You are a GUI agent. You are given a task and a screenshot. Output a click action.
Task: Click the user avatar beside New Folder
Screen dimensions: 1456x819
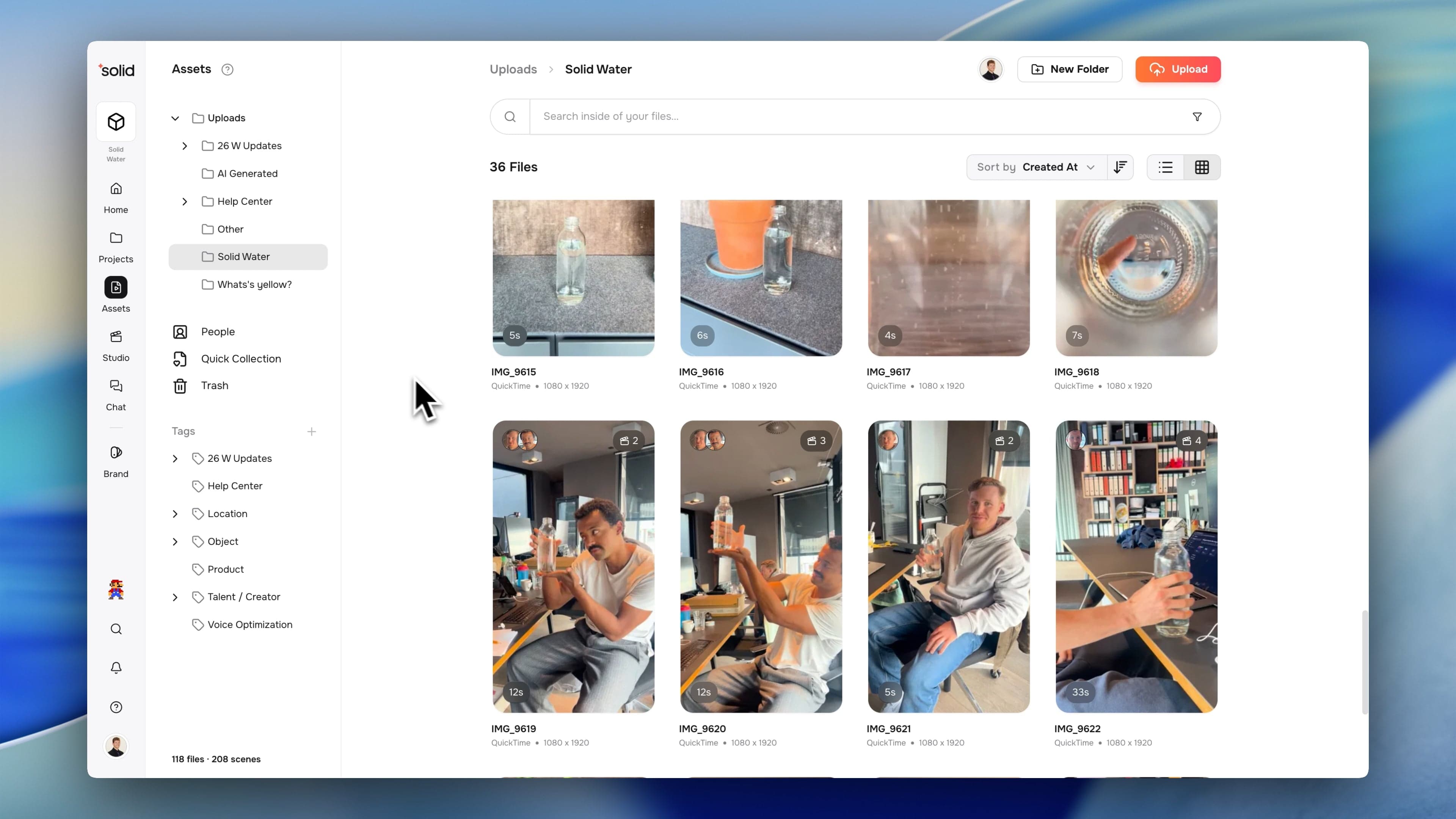coord(991,69)
